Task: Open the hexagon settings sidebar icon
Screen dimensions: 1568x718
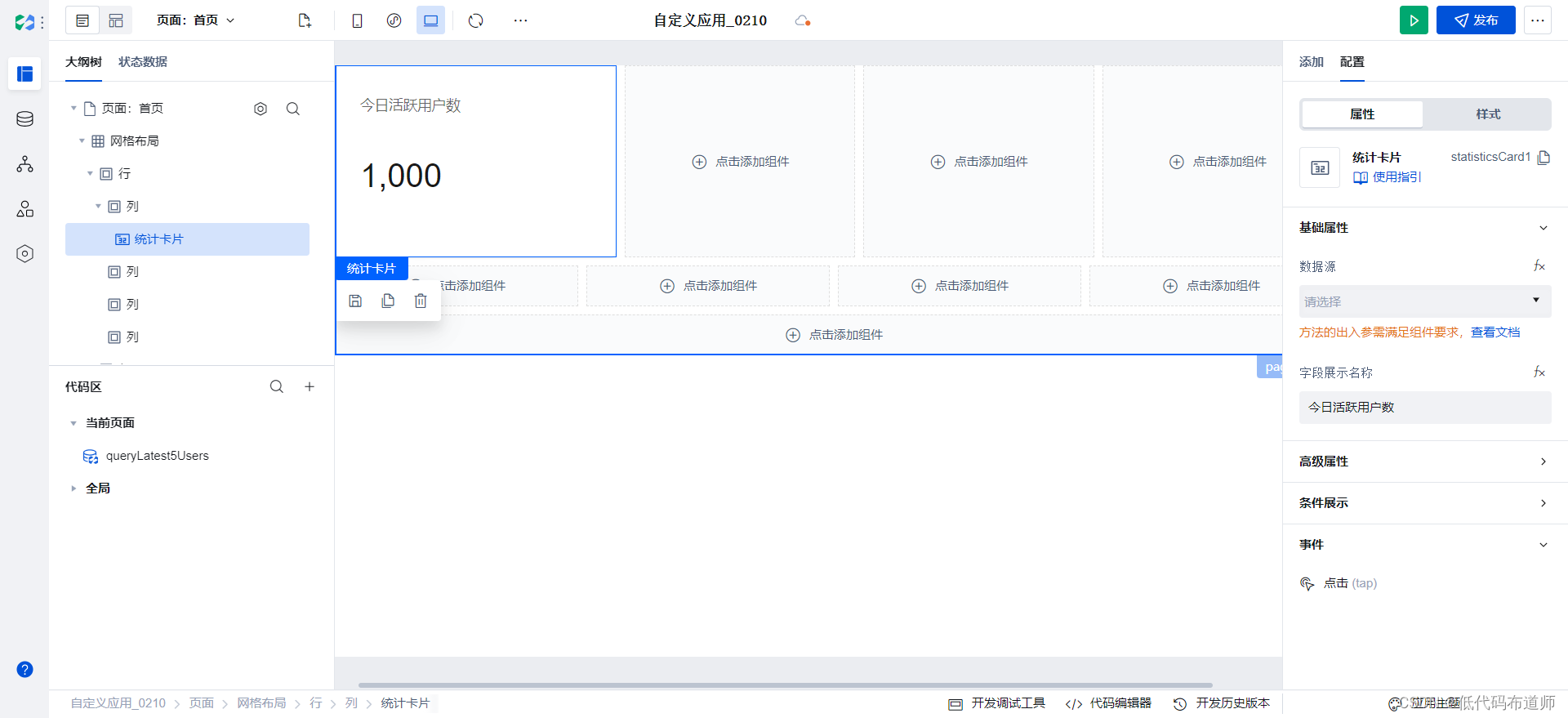Action: (x=24, y=254)
